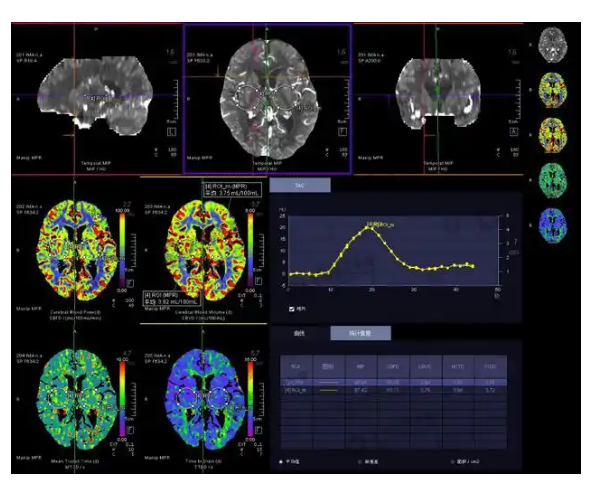
Task: Select the first radio option under statistics table
Action: click(x=281, y=462)
